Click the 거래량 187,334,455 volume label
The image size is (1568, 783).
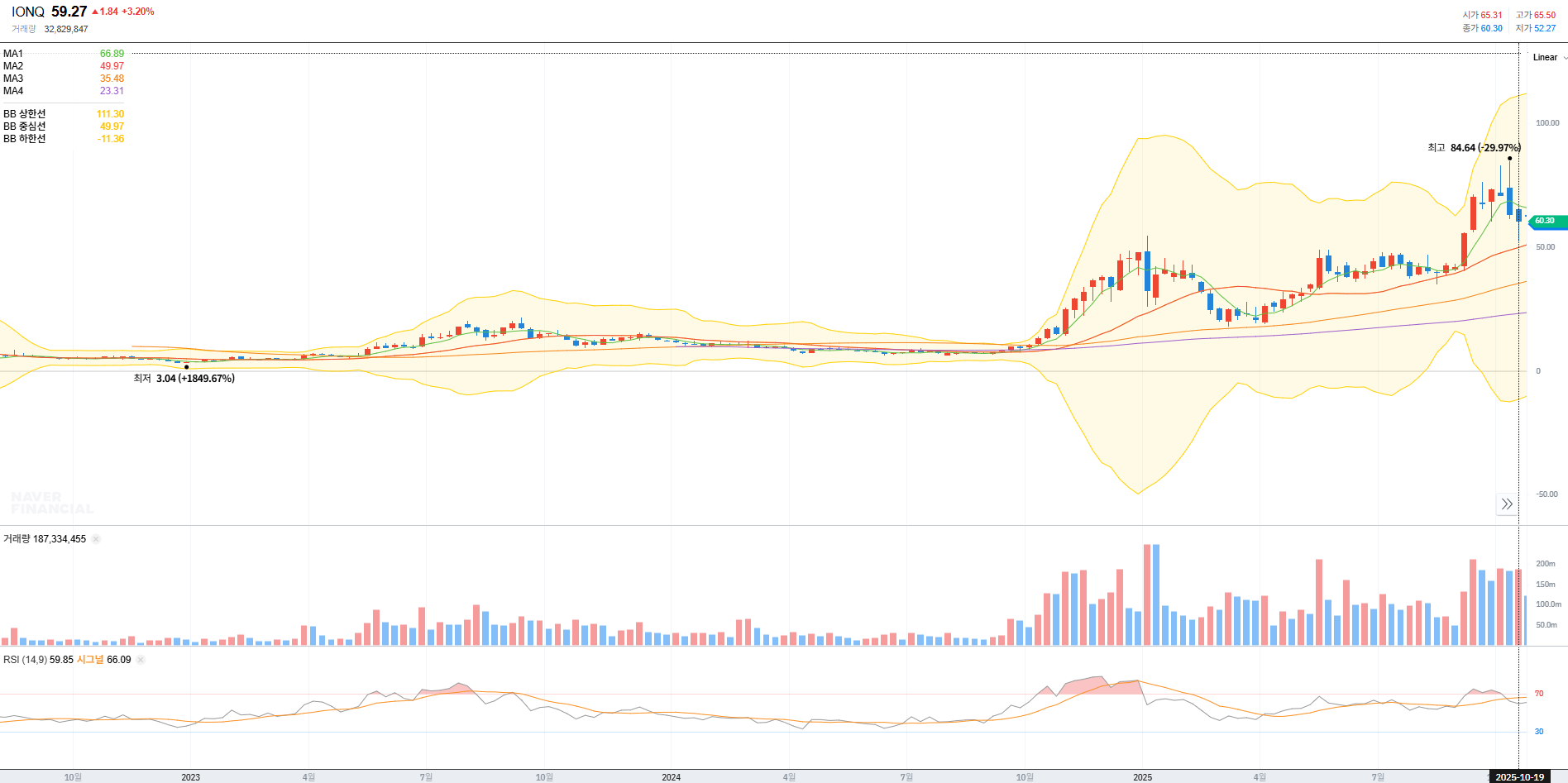(45, 539)
